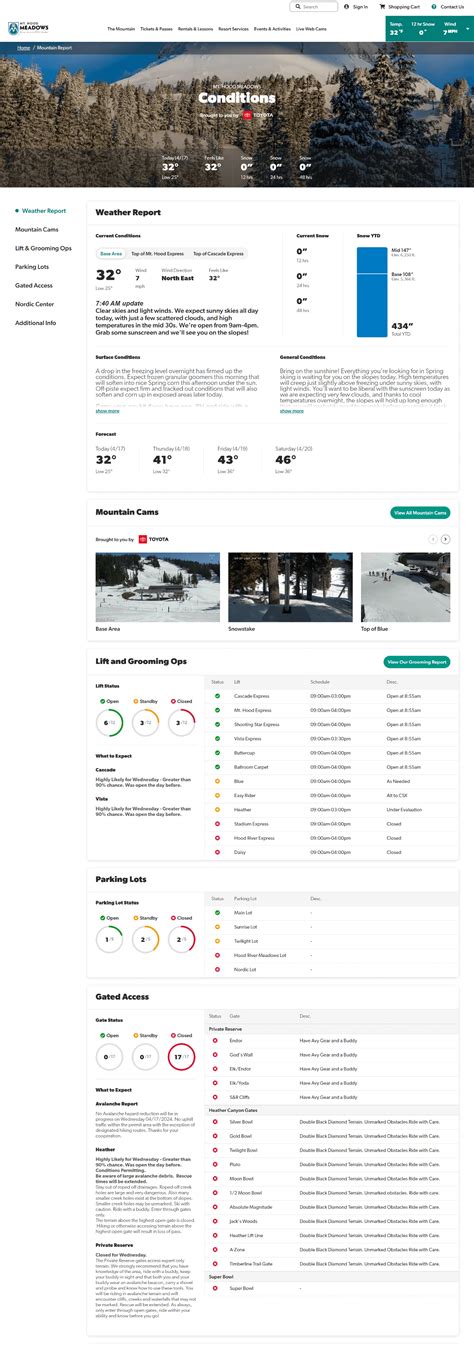Jump to Lift & Grooming Ops sidebar section
Viewport: 474px width, 1346px height.
tap(43, 248)
